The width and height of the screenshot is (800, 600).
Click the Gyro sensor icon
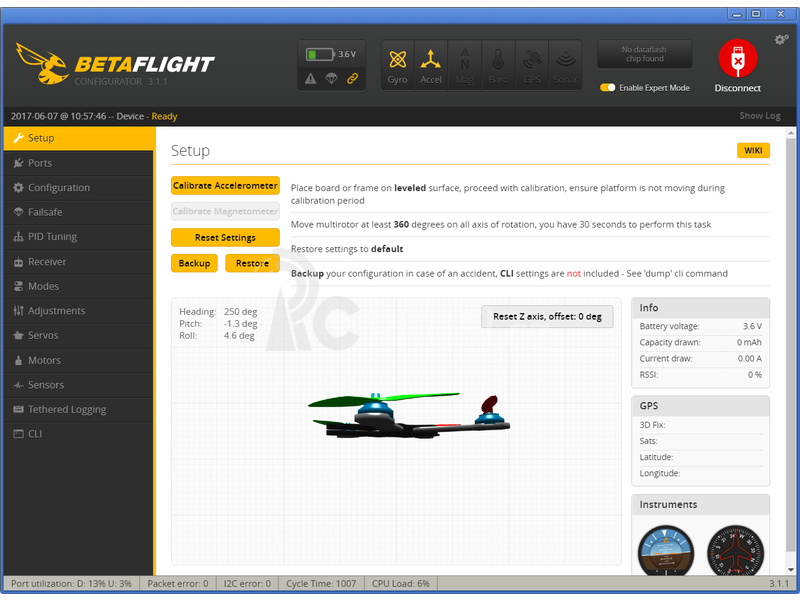tap(397, 66)
